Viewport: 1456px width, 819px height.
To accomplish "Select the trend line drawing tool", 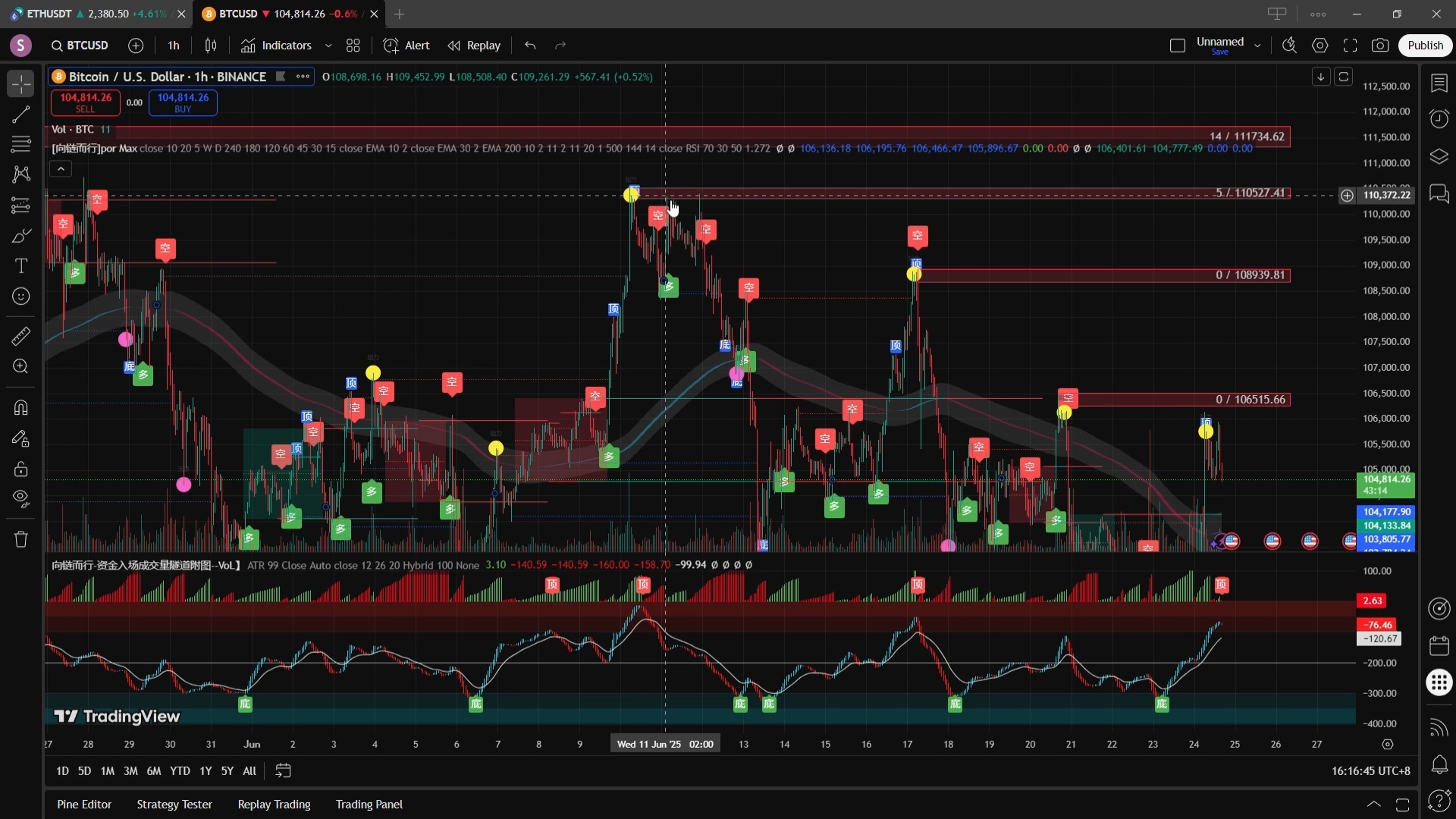I will tap(20, 115).
